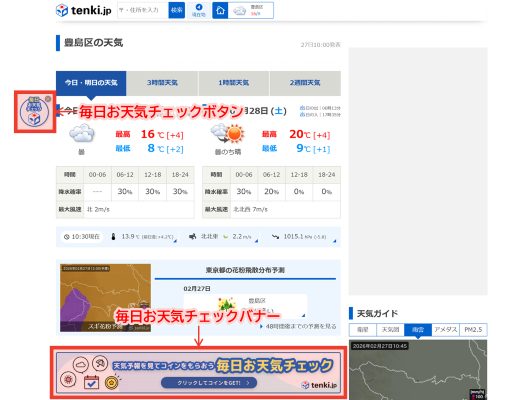The image size is (531, 400).
Task: Click the floating 毎日お天気チェック round button
Action: tap(34, 112)
